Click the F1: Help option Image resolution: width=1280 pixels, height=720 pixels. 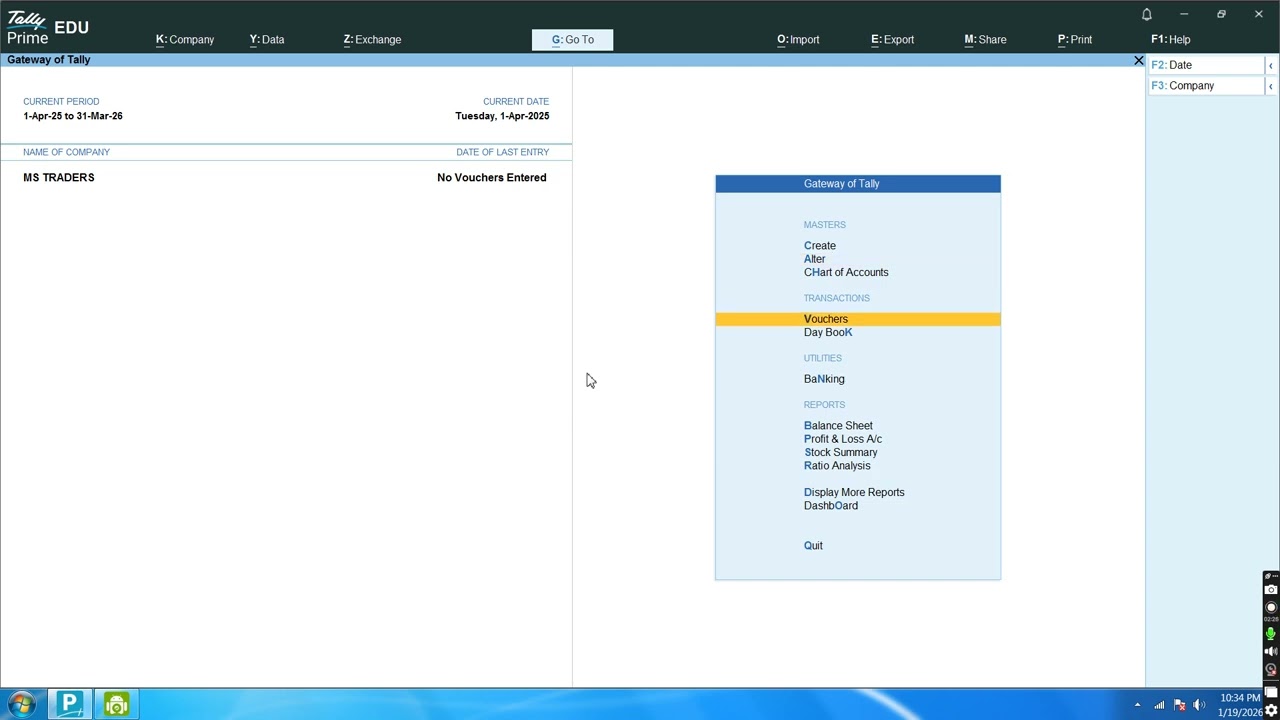pos(1170,40)
